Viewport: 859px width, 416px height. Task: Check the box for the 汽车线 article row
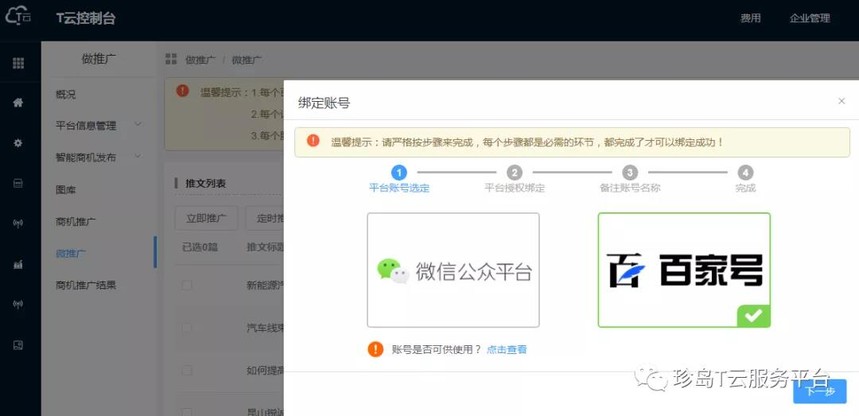pos(187,328)
